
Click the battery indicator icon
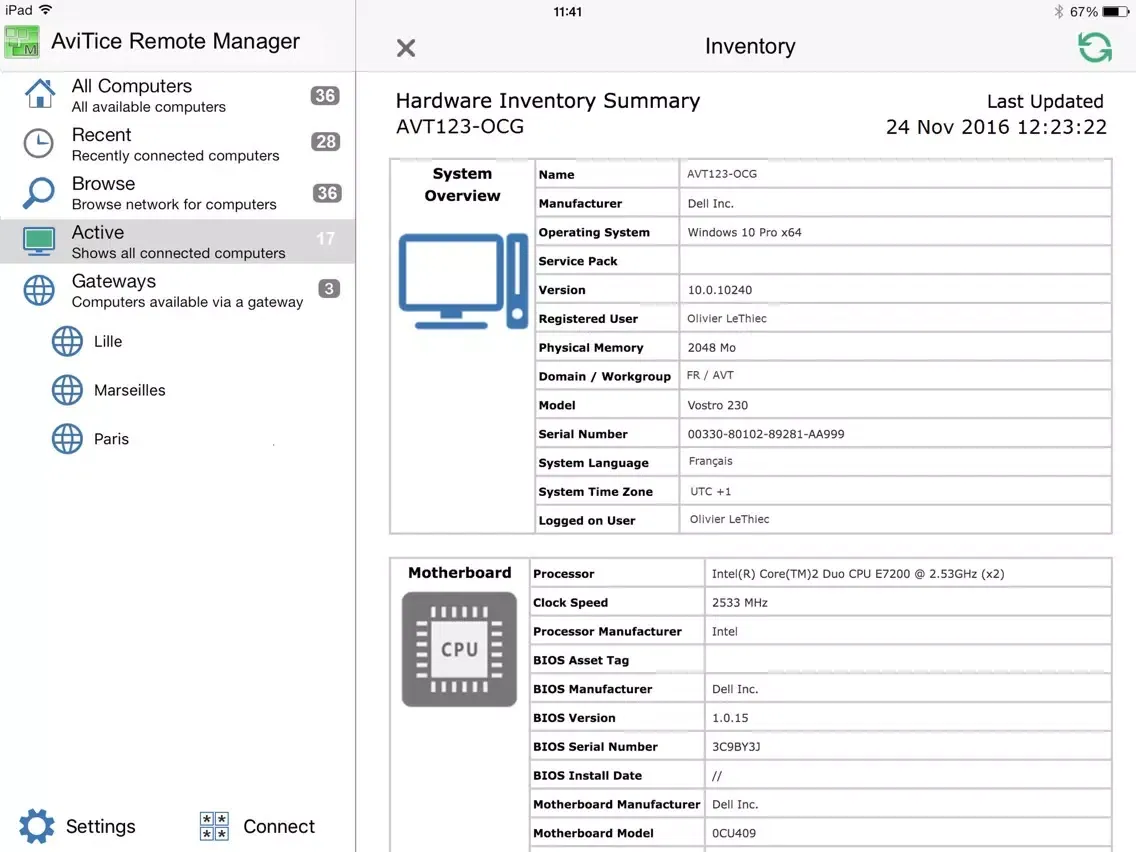pos(1115,12)
